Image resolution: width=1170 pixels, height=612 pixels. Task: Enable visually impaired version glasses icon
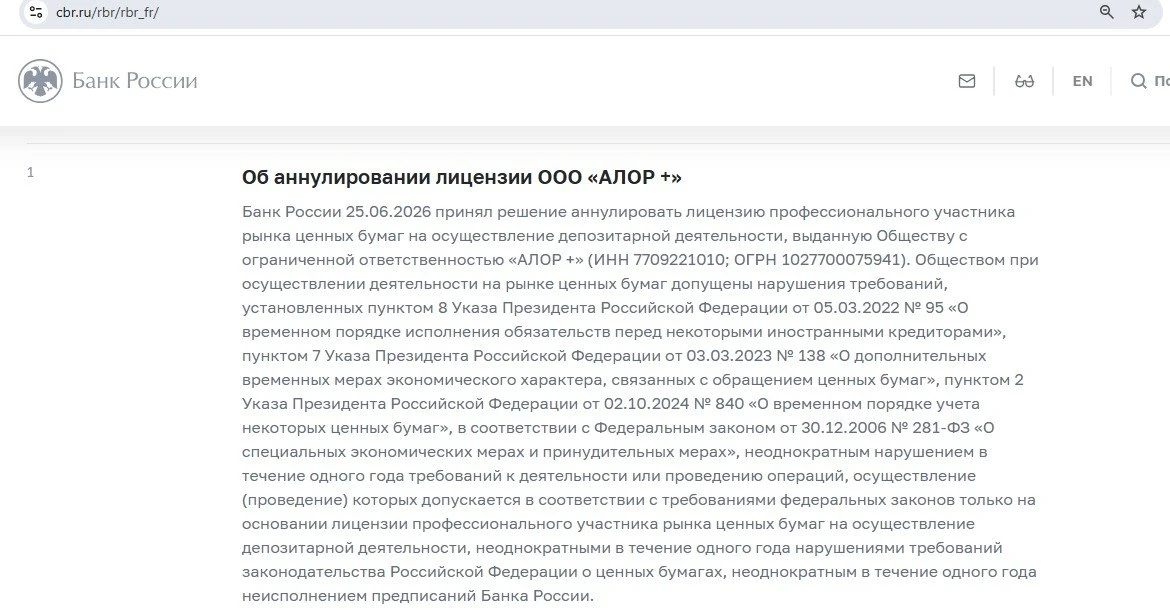pyautogui.click(x=1024, y=81)
